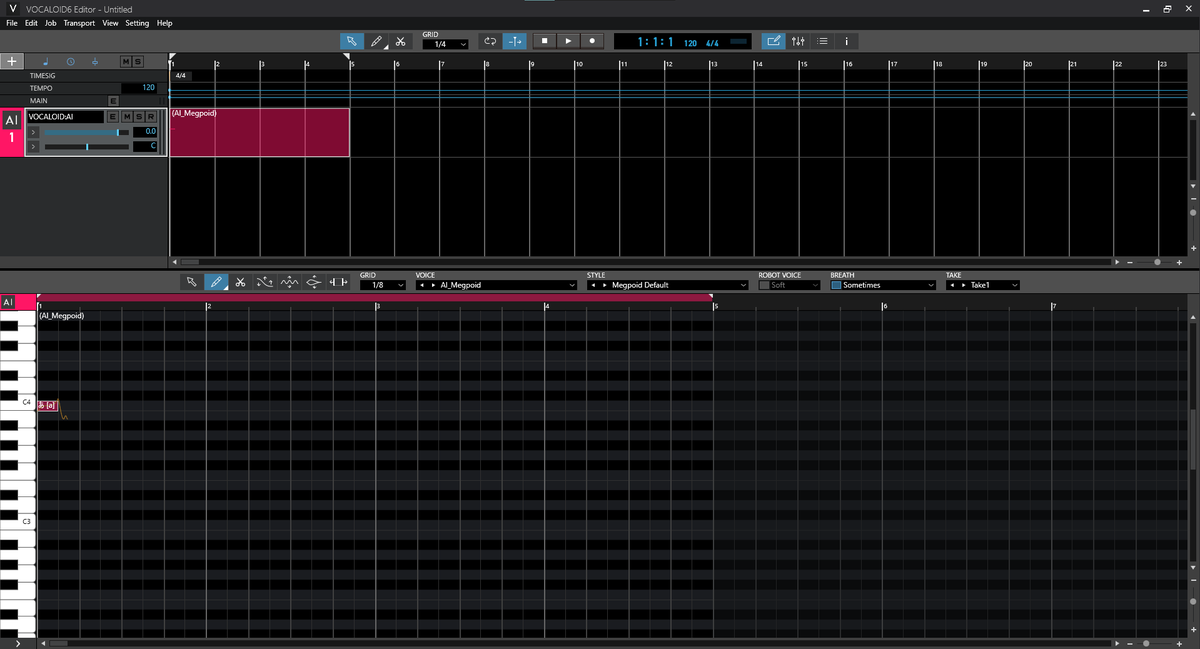Toggle loop playback icon
This screenshot has width=1200, height=649.
point(490,41)
